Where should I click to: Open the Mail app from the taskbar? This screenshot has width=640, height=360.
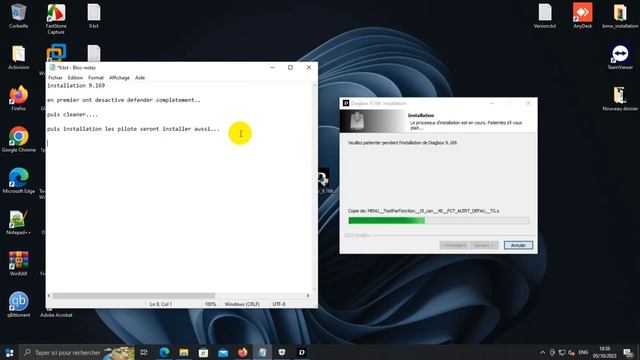(223, 352)
